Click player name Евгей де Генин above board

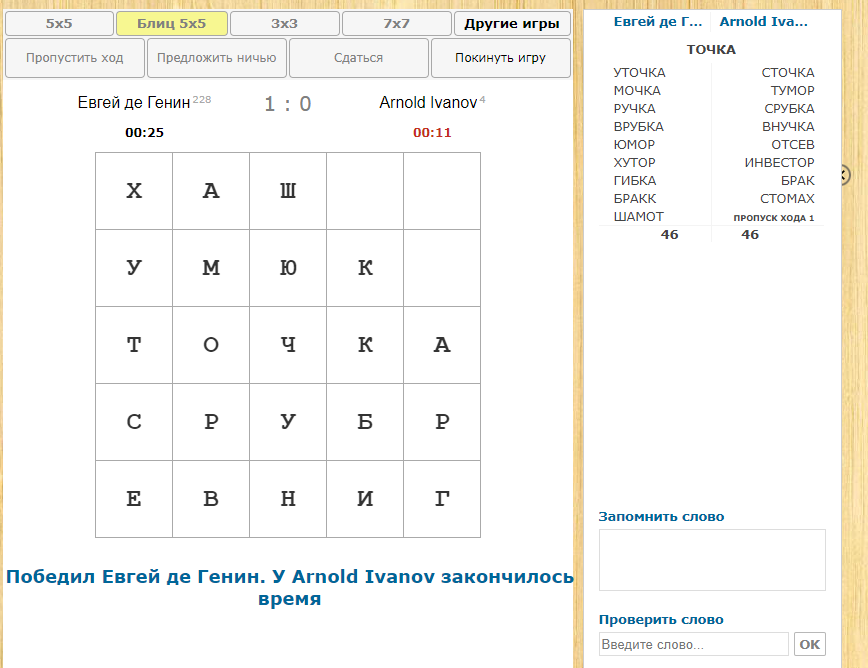[134, 102]
